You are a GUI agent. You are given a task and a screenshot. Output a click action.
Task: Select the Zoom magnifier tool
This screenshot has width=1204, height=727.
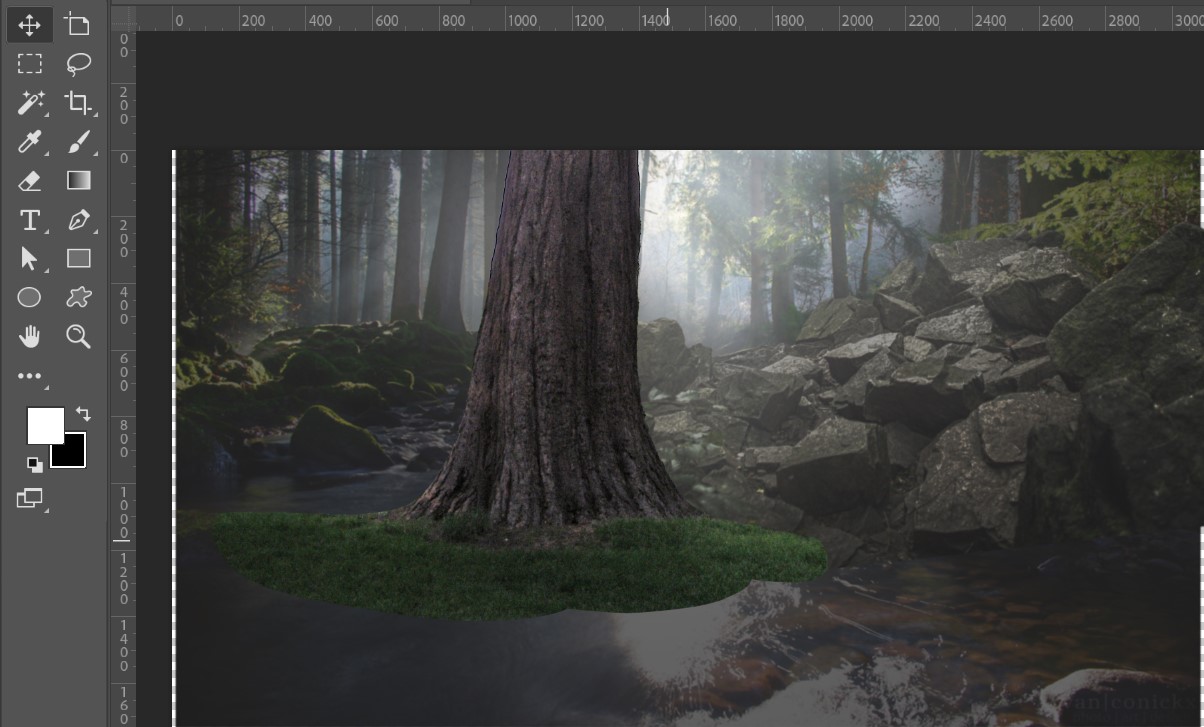coord(78,337)
